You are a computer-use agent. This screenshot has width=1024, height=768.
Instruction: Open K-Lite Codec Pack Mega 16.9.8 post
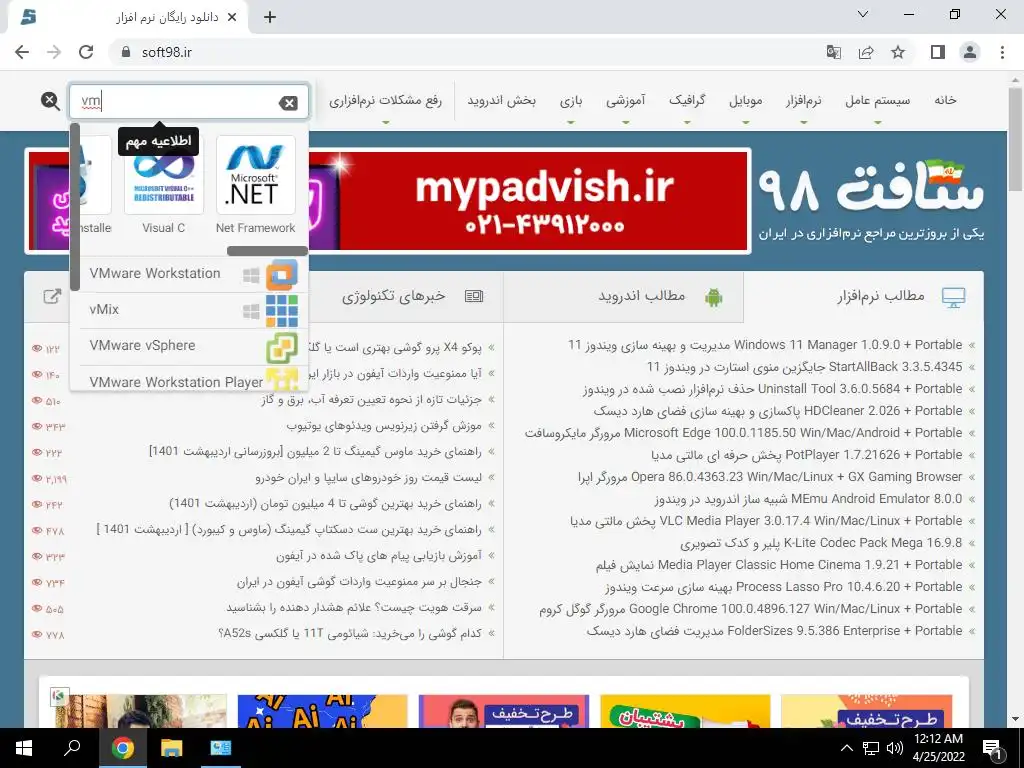point(821,543)
